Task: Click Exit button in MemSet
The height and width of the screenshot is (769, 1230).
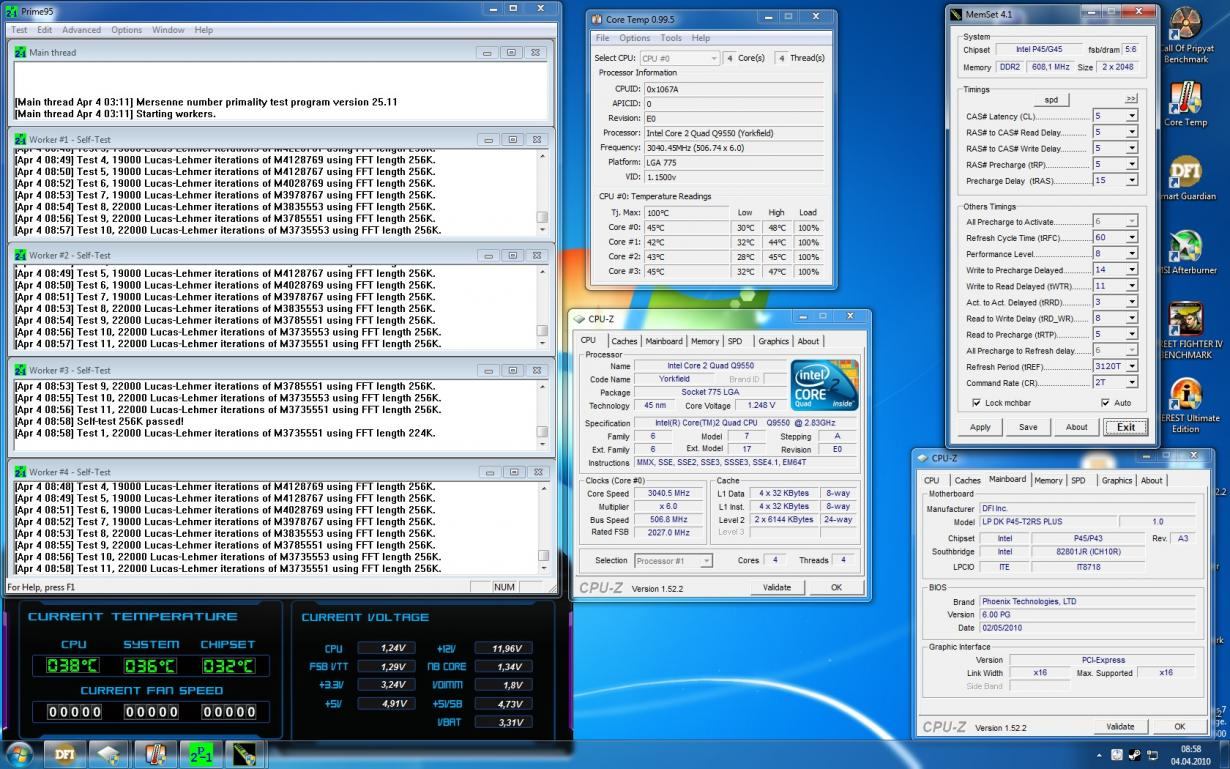Action: click(1126, 427)
